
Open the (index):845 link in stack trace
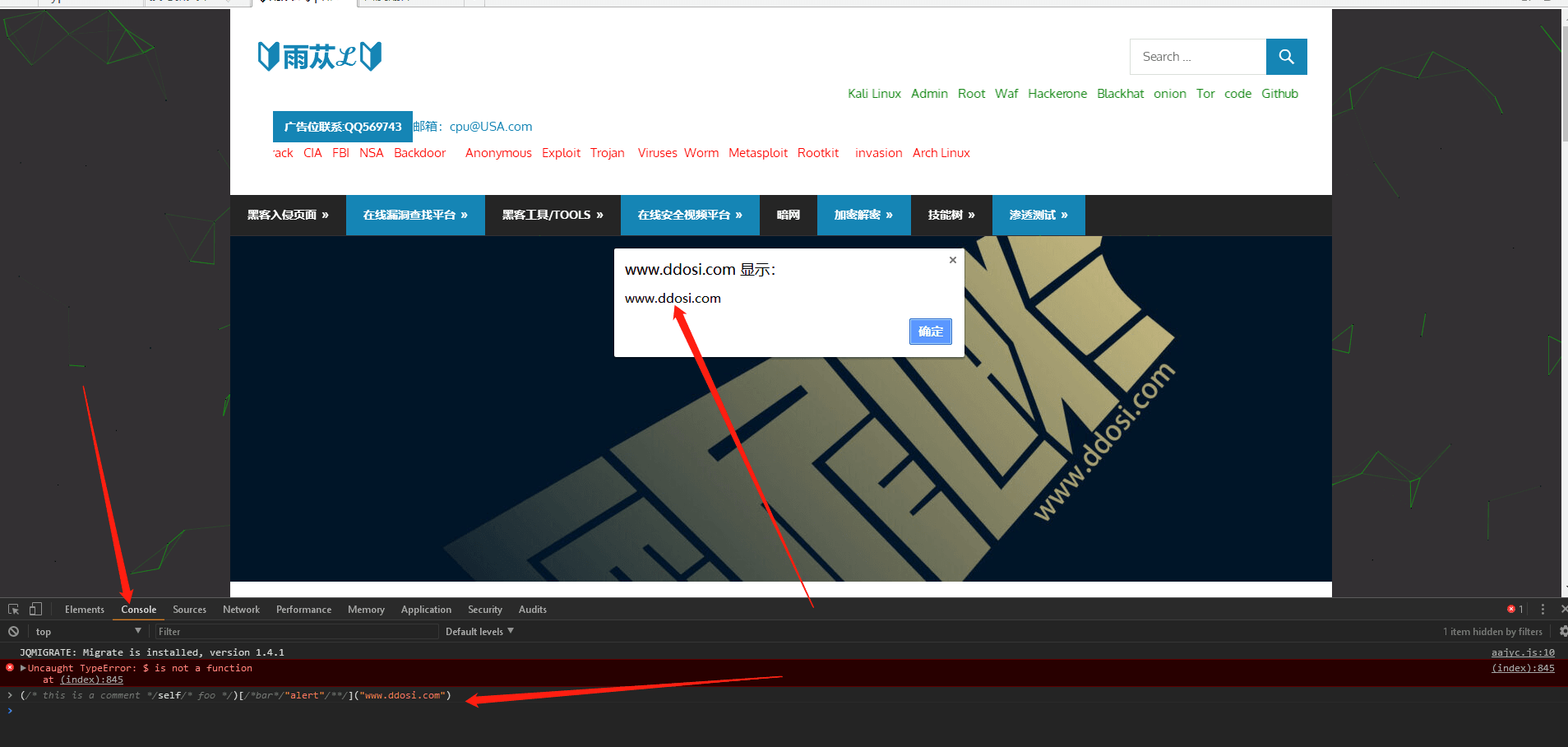[x=91, y=680]
